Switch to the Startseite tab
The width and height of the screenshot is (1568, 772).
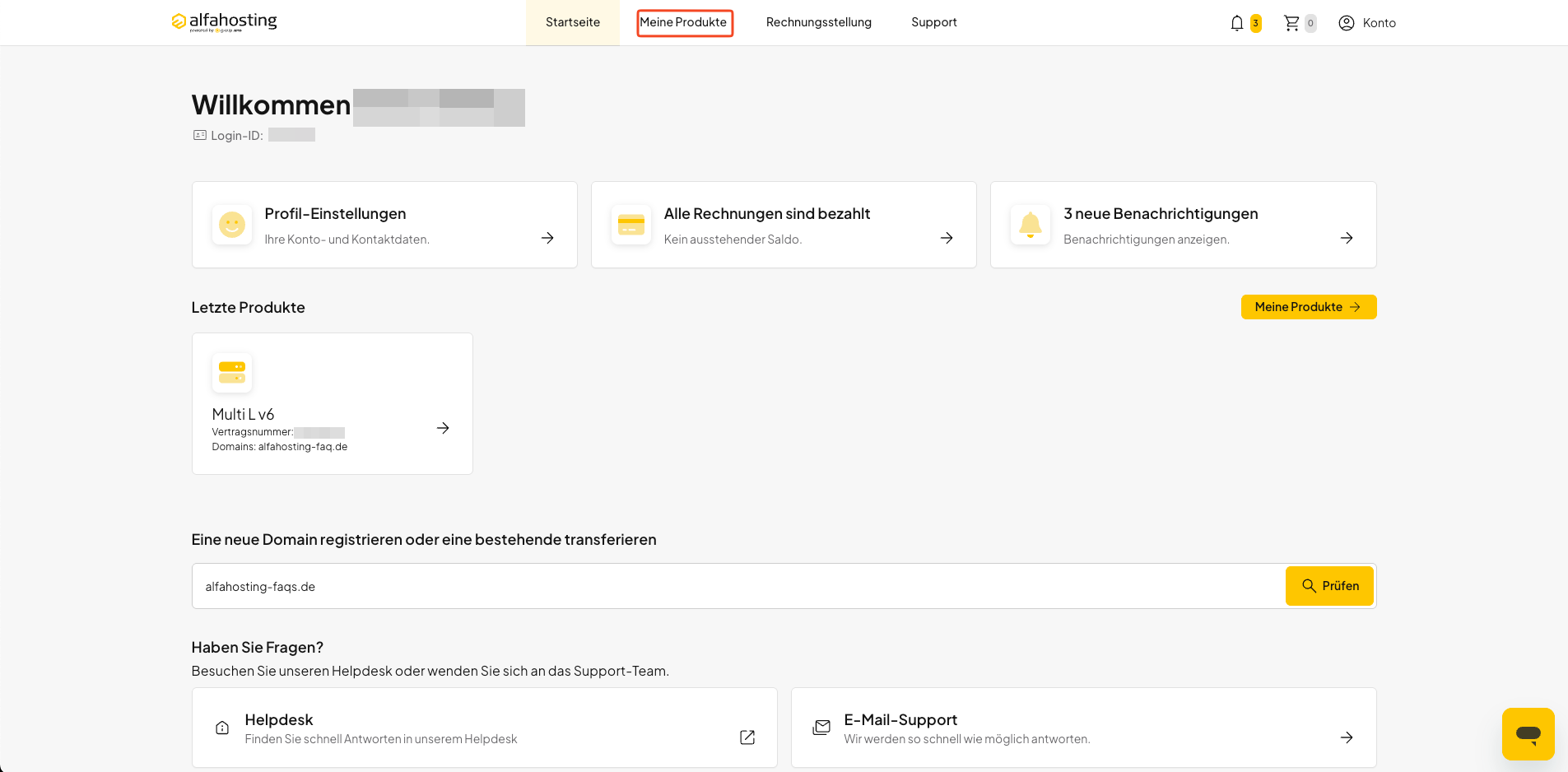pyautogui.click(x=573, y=22)
